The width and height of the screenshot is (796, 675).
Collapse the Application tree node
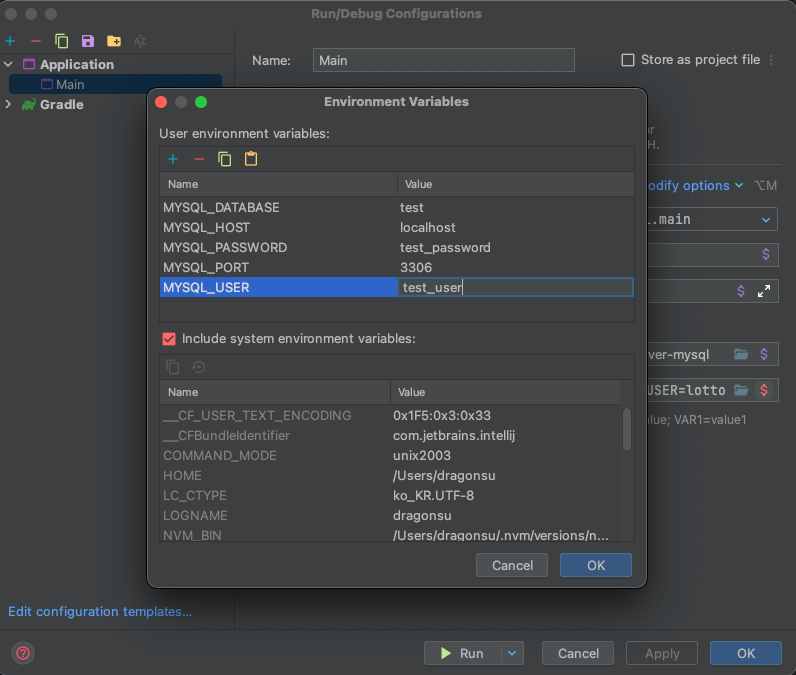(8, 64)
